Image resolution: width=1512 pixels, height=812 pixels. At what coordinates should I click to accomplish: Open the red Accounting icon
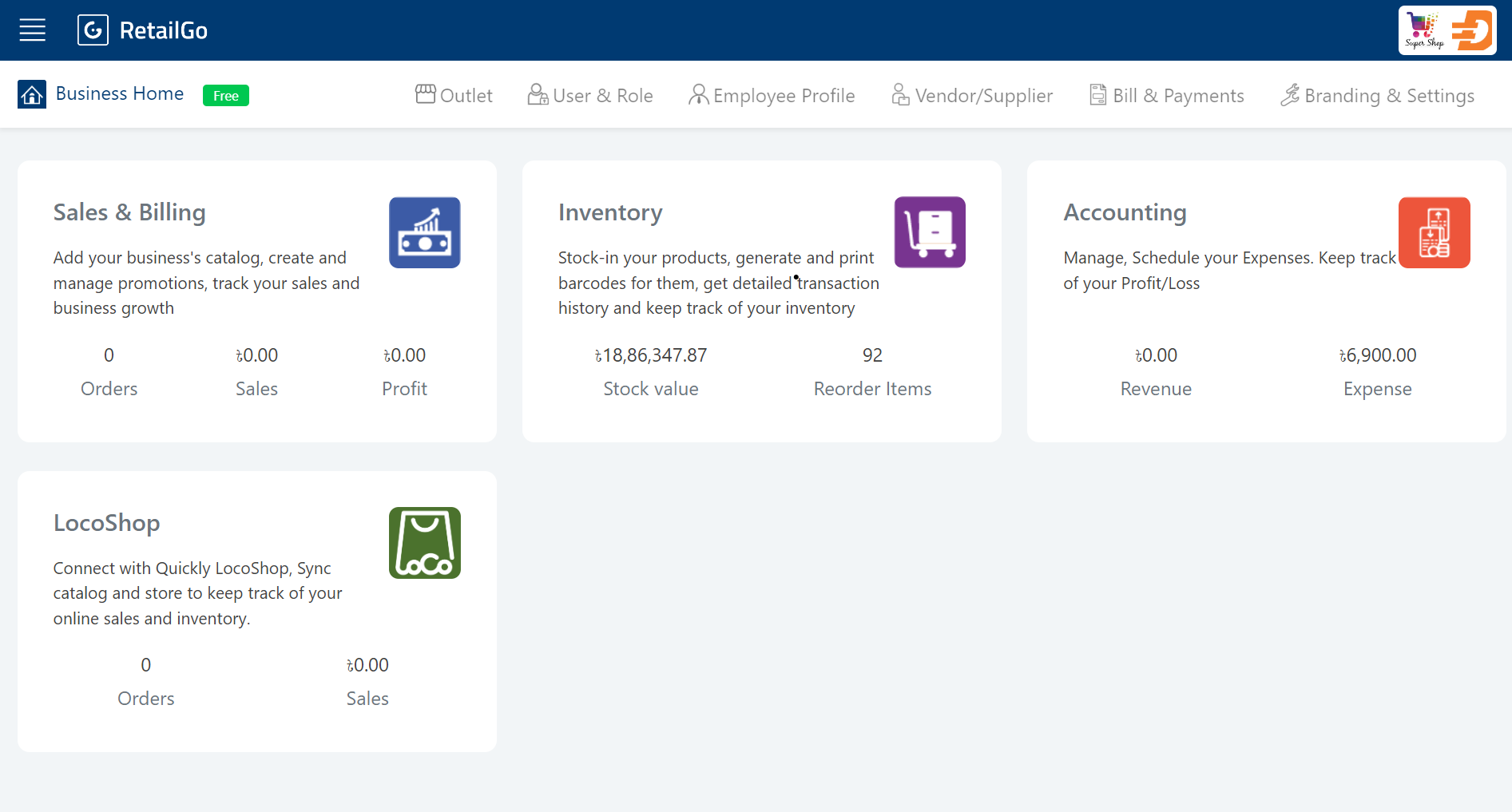[x=1434, y=232]
